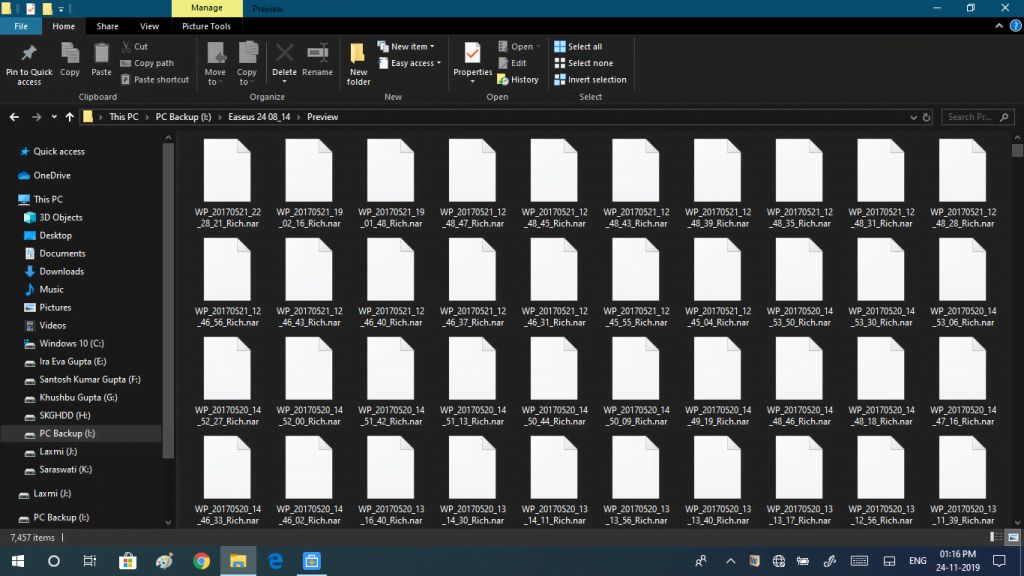Rename the selected file
The width and height of the screenshot is (1024, 576).
[317, 59]
